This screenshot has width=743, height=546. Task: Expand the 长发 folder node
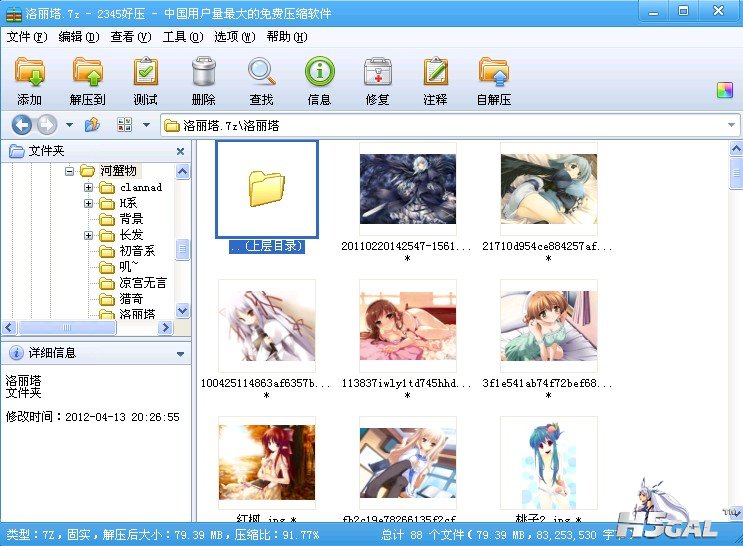[x=88, y=235]
